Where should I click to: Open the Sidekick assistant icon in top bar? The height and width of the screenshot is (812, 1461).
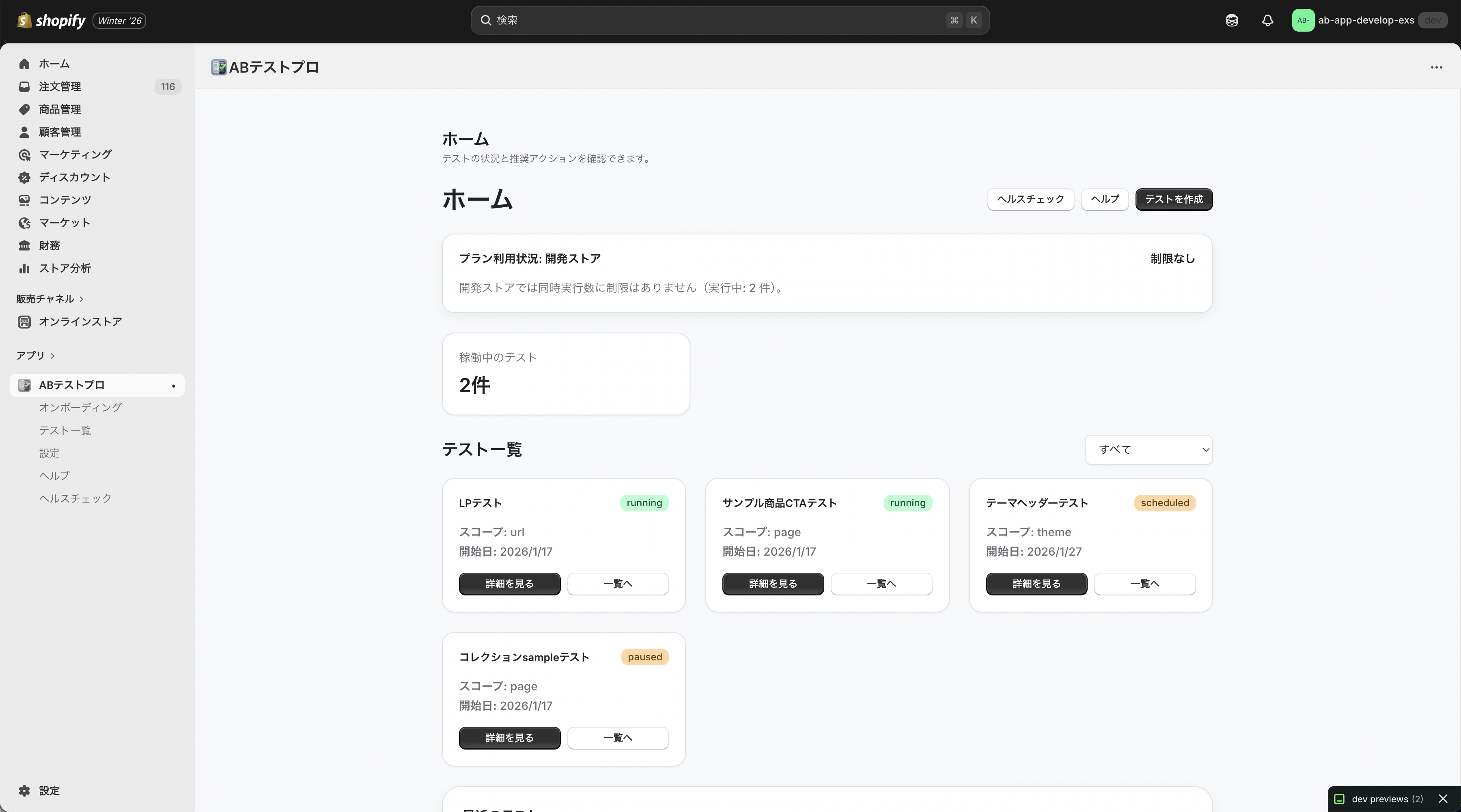(x=1232, y=20)
